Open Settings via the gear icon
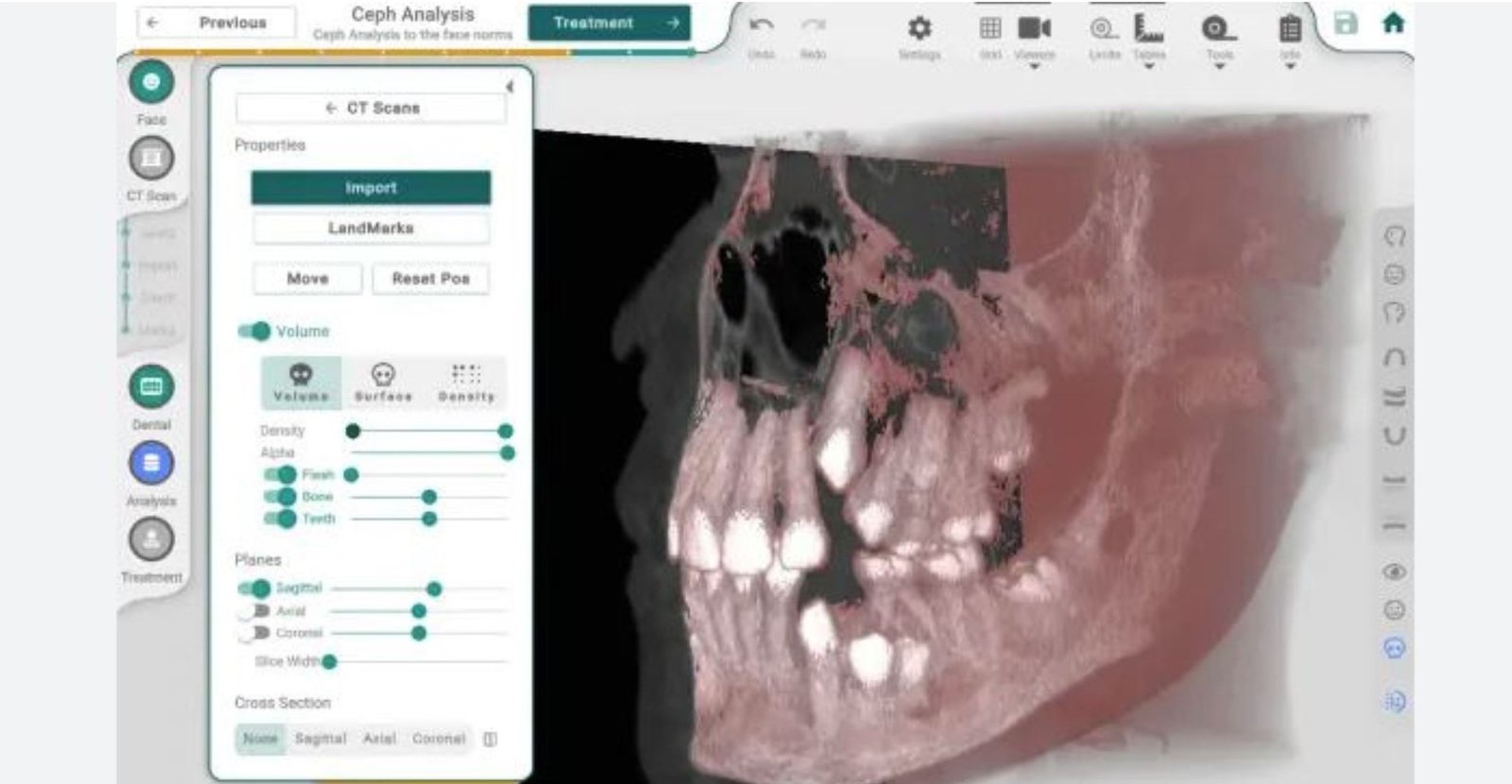This screenshot has height=784, width=1512. click(919, 28)
